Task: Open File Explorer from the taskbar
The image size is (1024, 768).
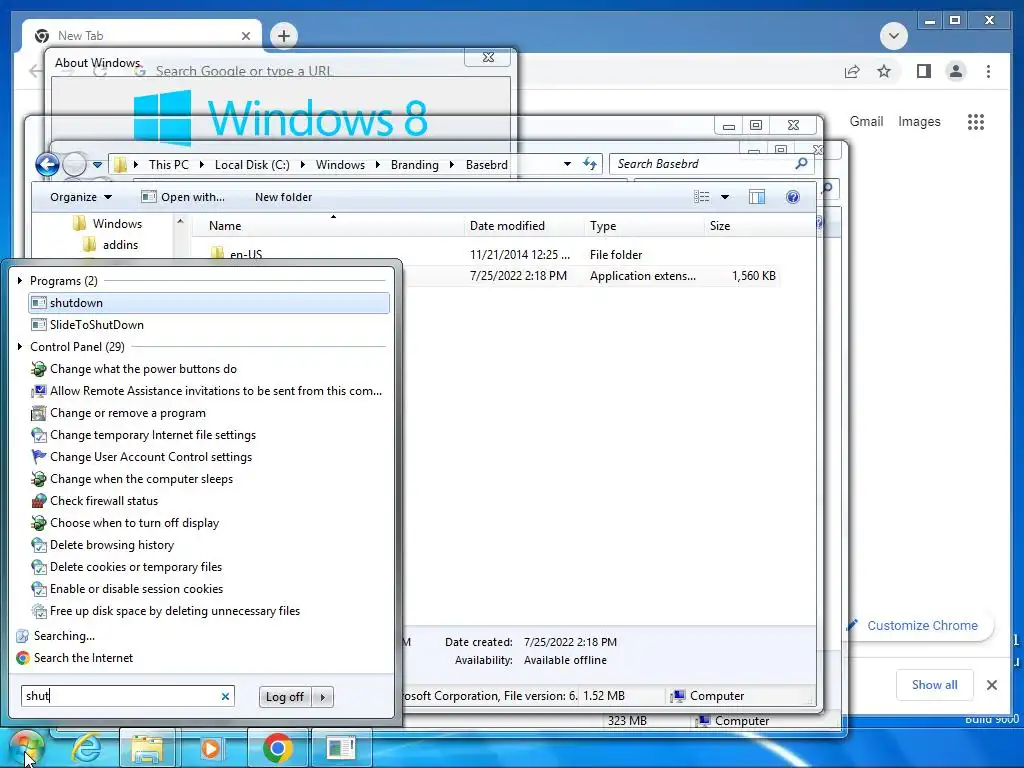Action: [147, 748]
